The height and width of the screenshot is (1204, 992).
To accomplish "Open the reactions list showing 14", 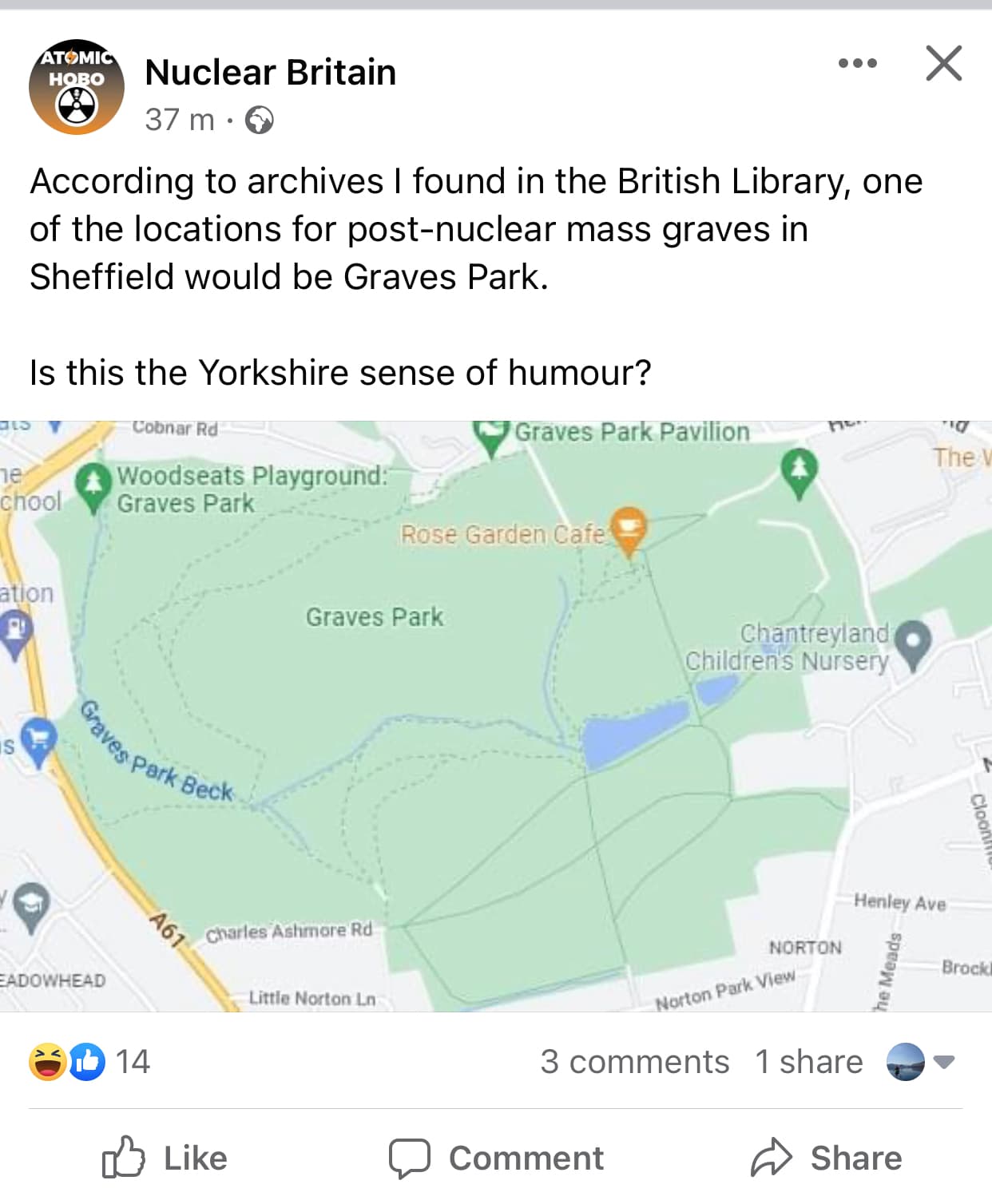I will pos(89,1062).
